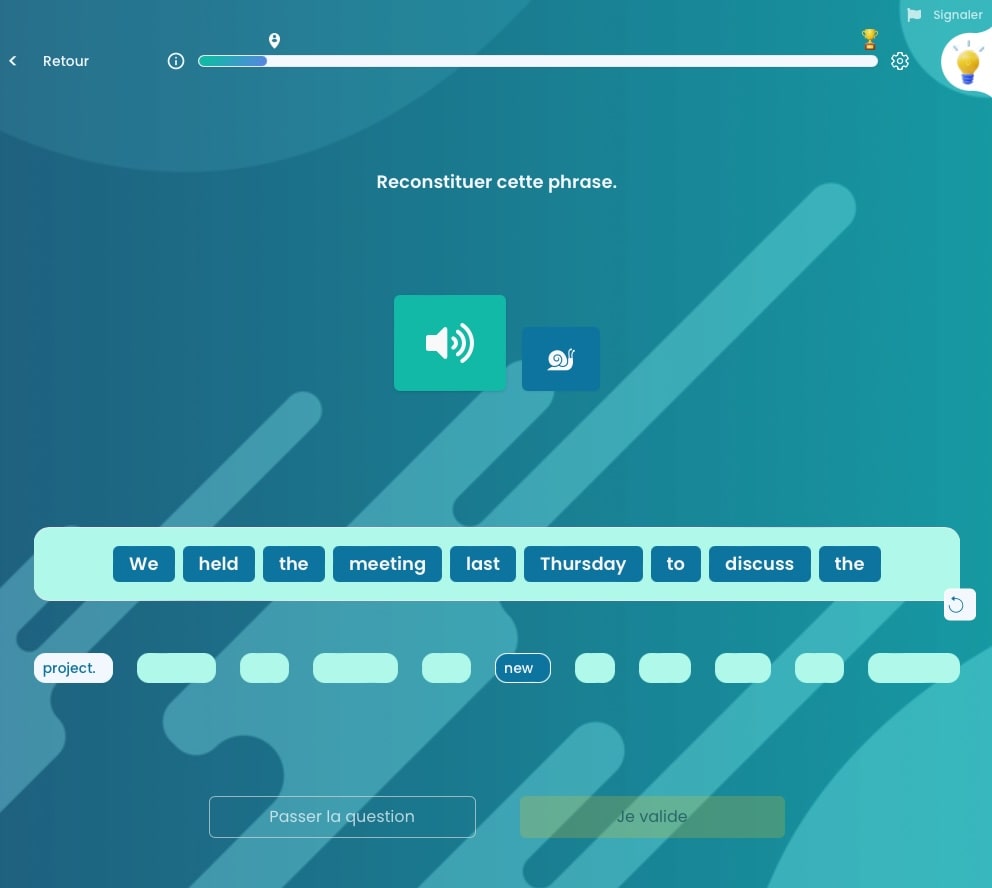Add the word 'project.' to the sentence
Viewport: 992px width, 888px height.
point(73,668)
